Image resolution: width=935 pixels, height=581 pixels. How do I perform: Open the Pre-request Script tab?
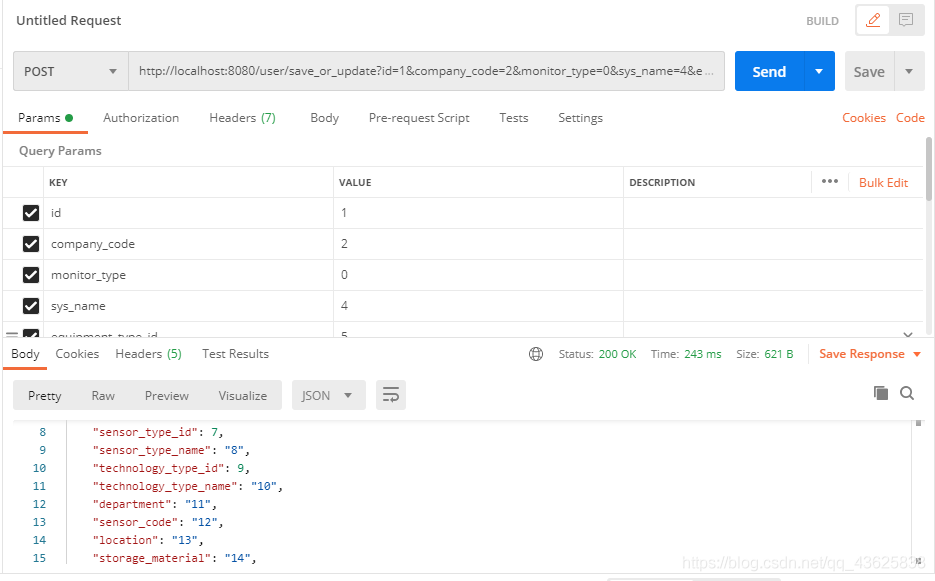pyautogui.click(x=419, y=118)
